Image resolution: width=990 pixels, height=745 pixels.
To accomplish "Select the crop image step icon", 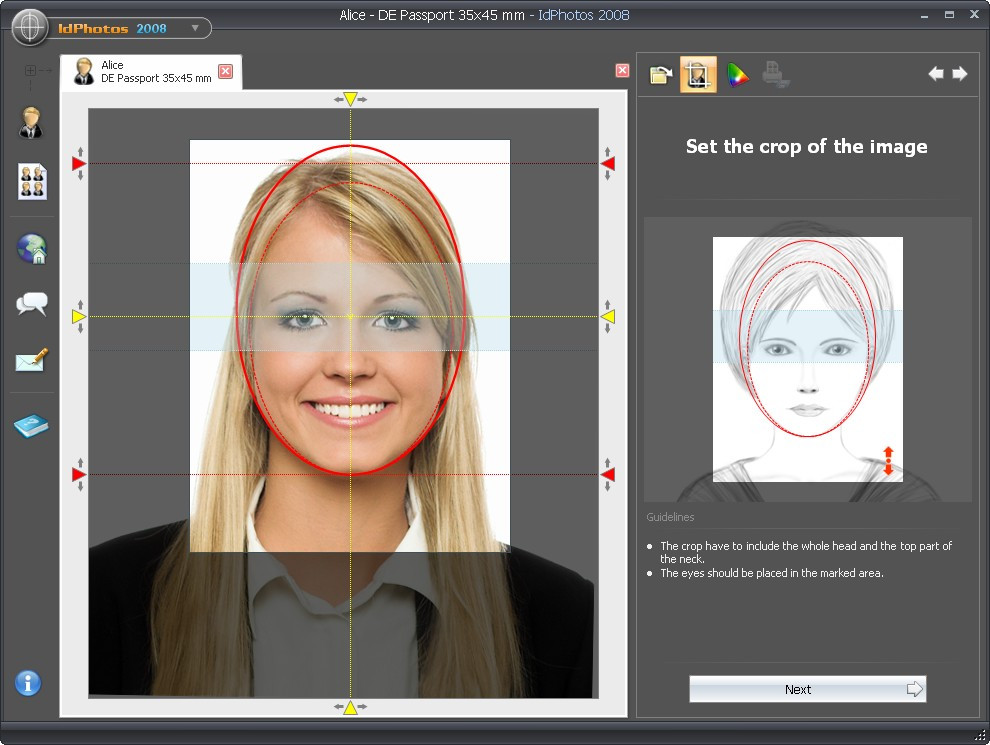I will 698,75.
